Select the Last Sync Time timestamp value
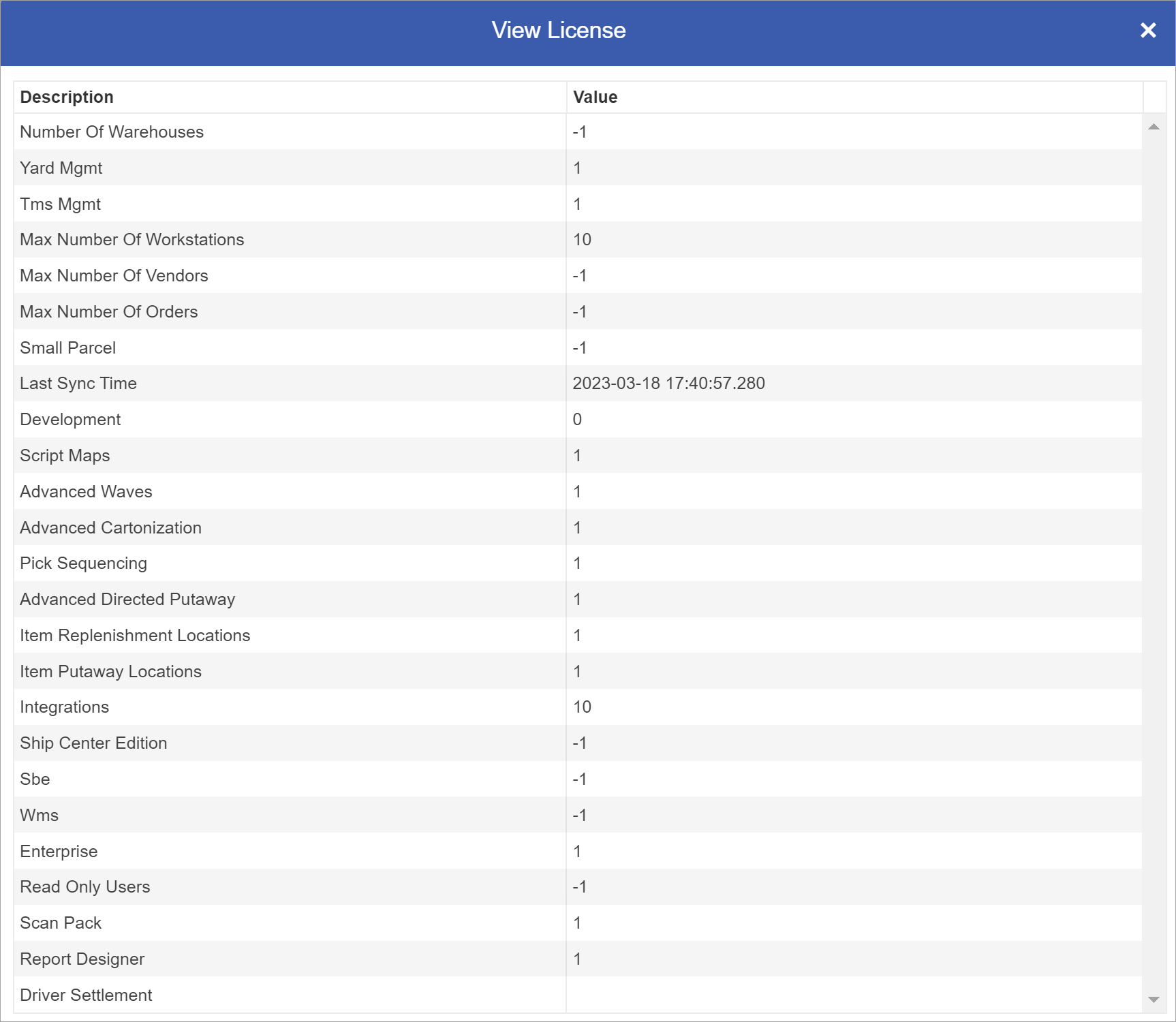1176x1022 pixels. (x=669, y=383)
